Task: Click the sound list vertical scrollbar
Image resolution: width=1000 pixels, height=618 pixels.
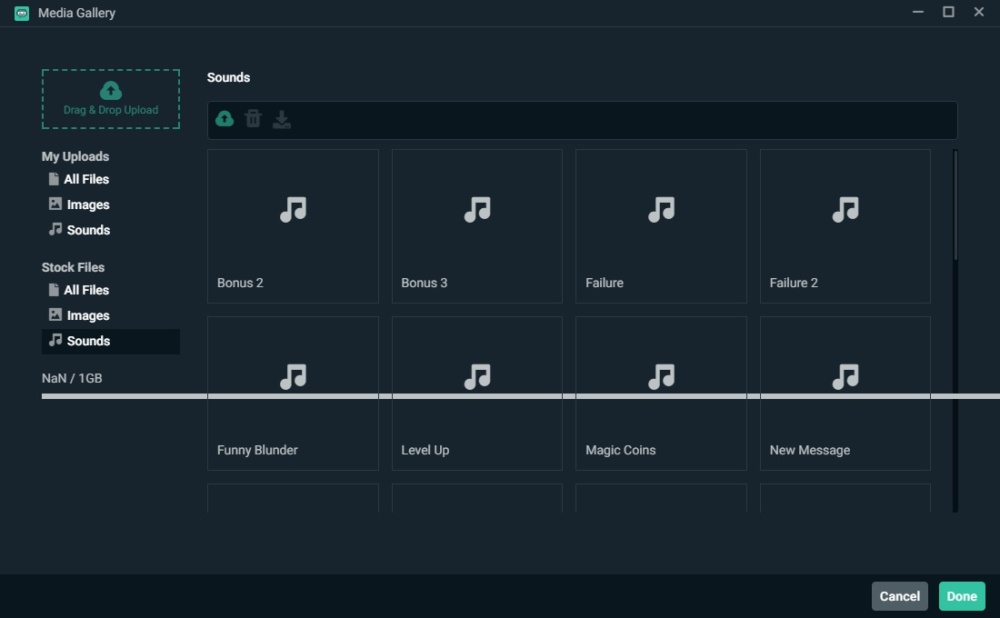Action: (x=955, y=205)
